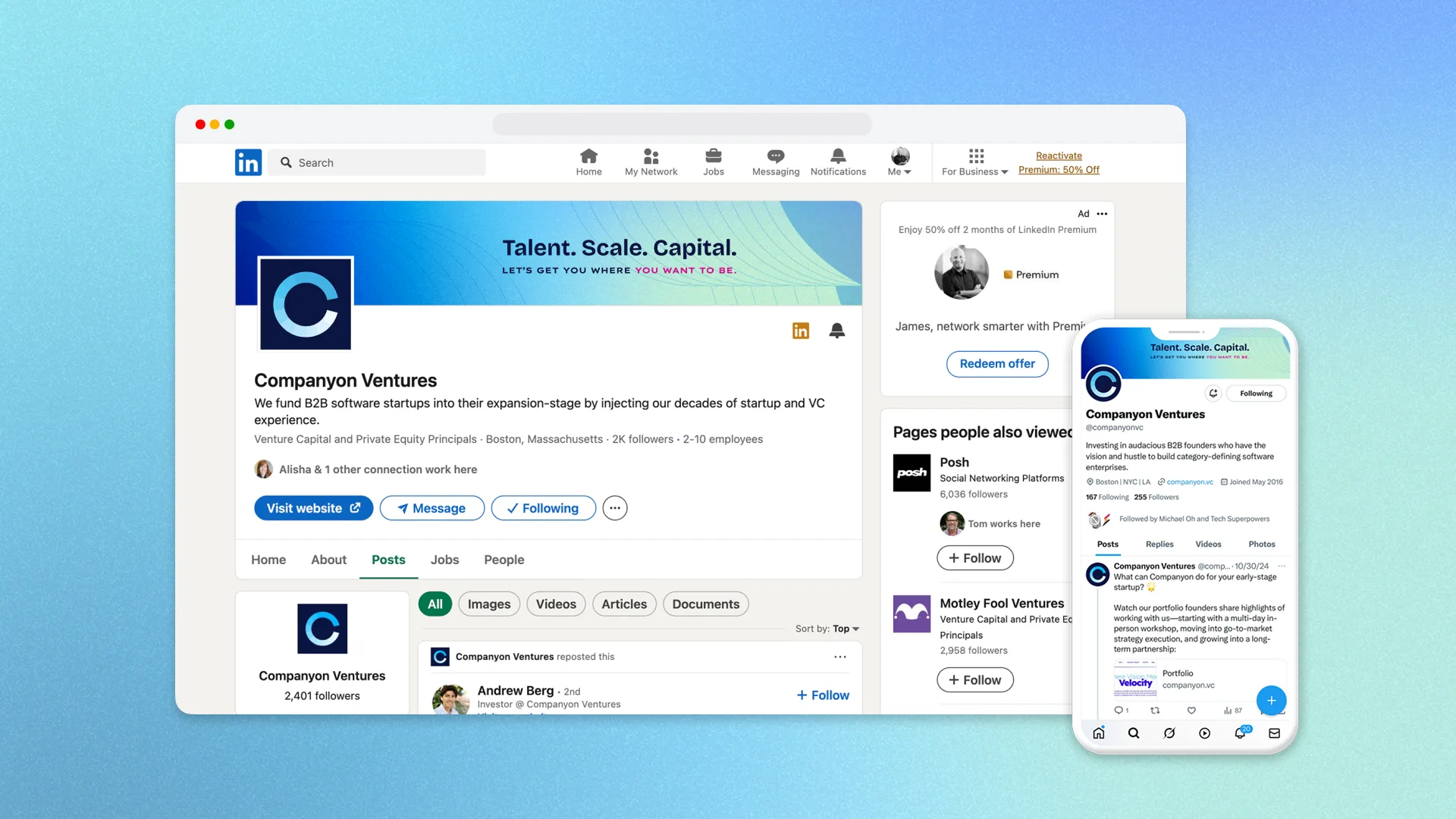Screen dimensions: 1456x819
Task: Click inside the Search input field
Action: [x=387, y=162]
